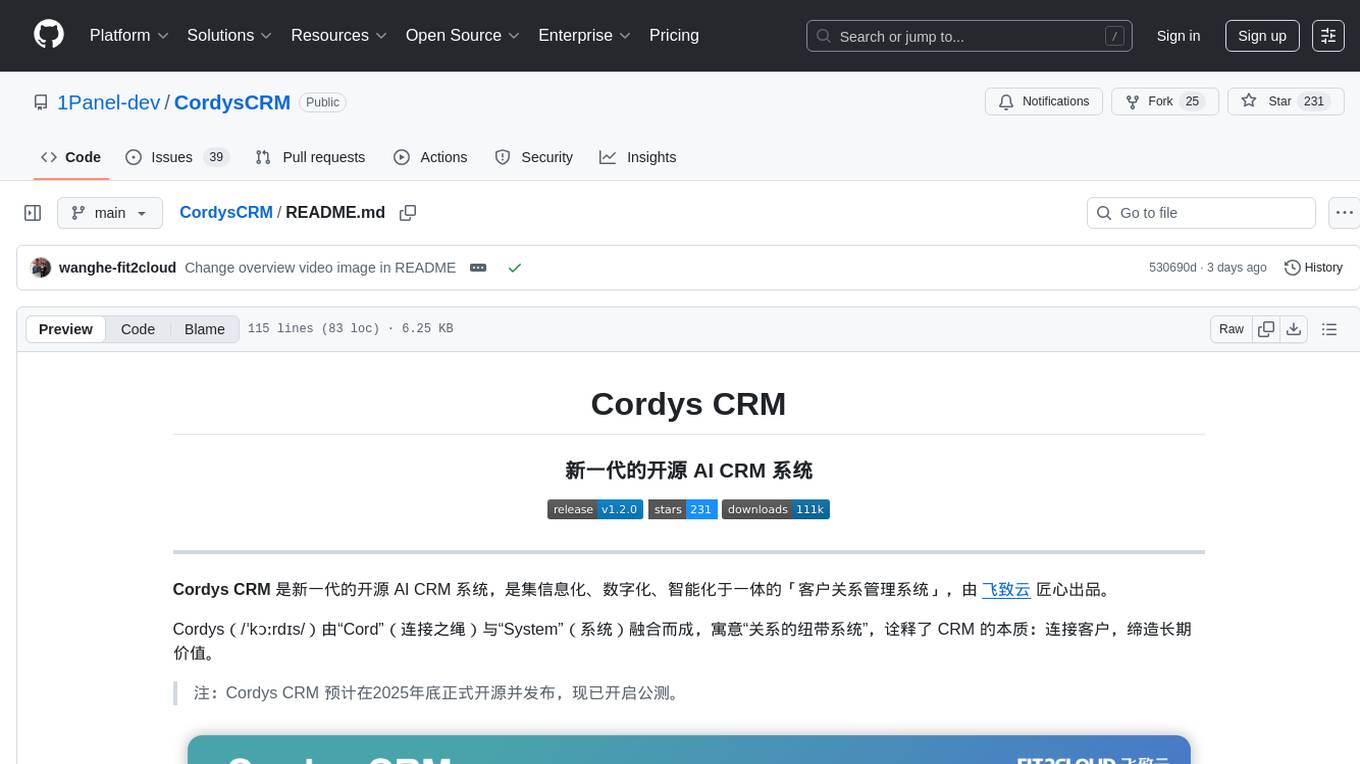Open the 飞致云 hyperlink
The height and width of the screenshot is (764, 1360).
[x=1006, y=589]
